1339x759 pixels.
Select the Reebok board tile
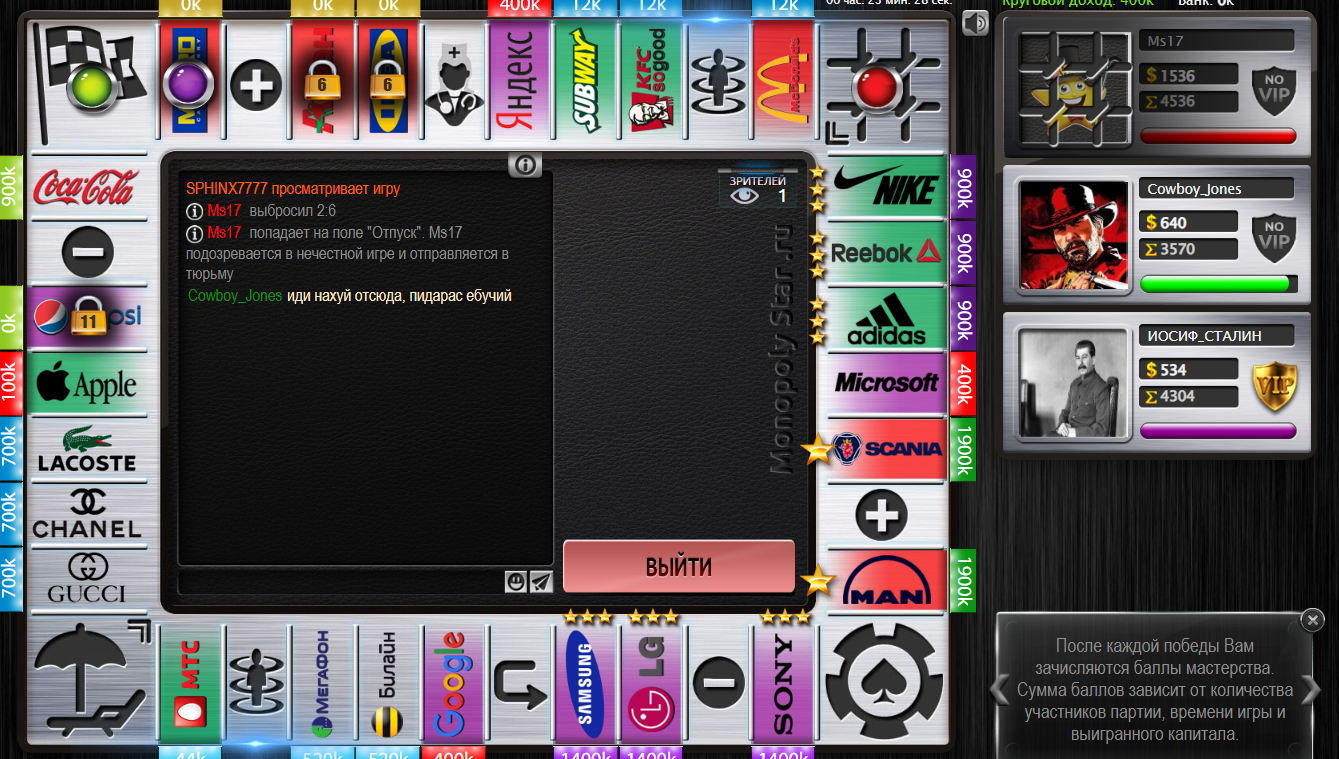click(x=887, y=253)
